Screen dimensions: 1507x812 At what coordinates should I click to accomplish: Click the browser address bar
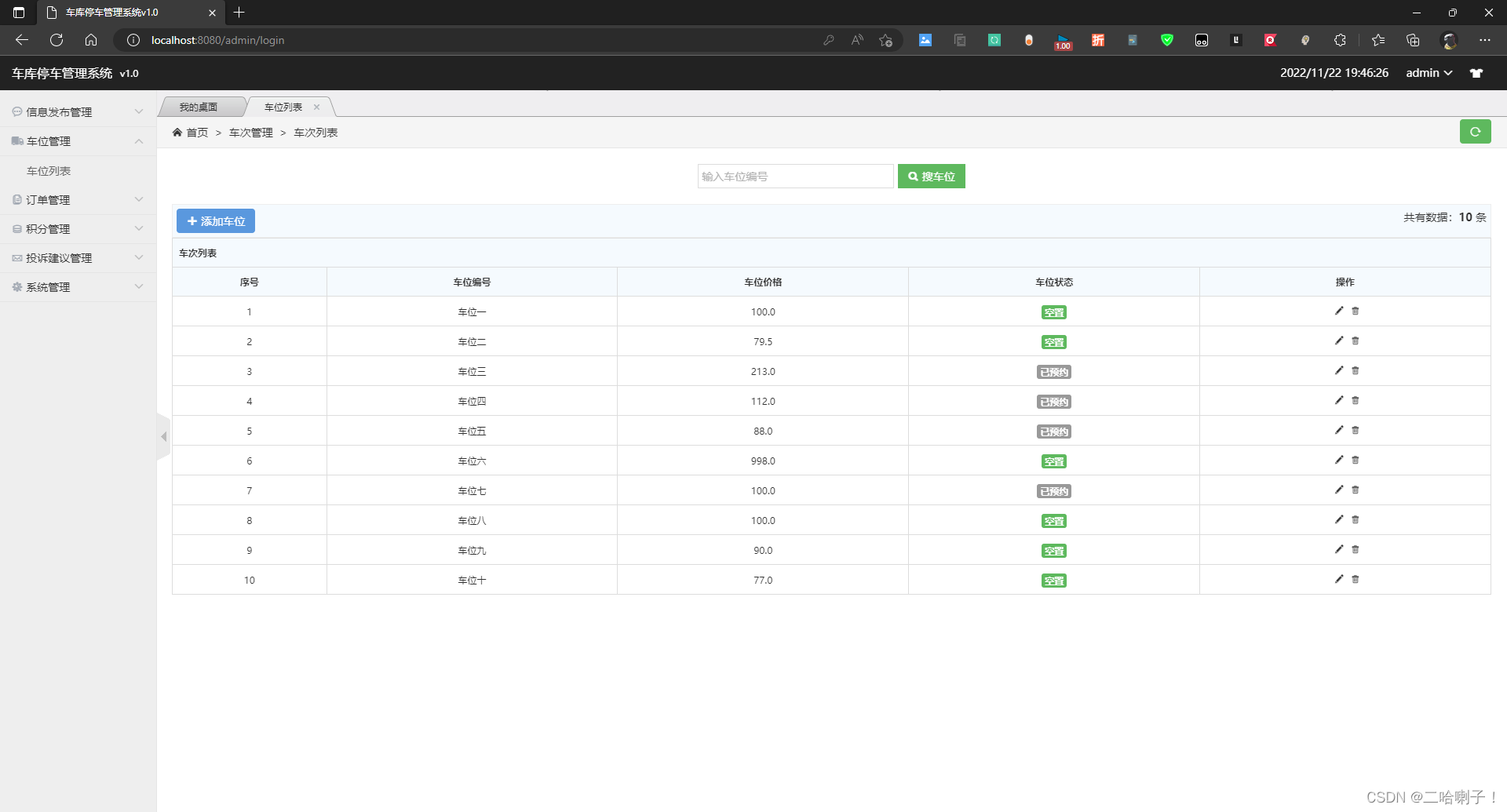(x=471, y=40)
